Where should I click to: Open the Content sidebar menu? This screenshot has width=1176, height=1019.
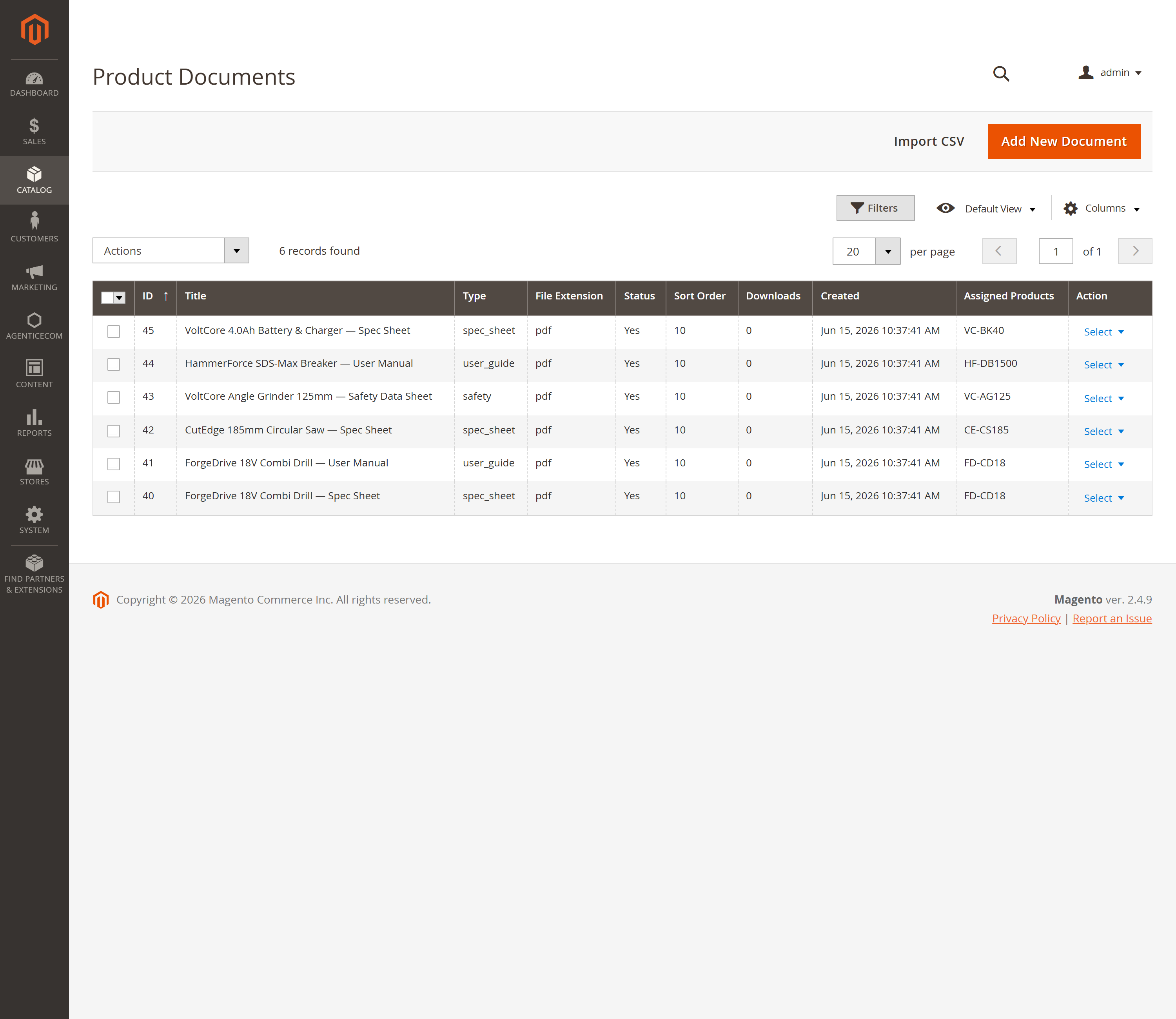[x=34, y=374]
